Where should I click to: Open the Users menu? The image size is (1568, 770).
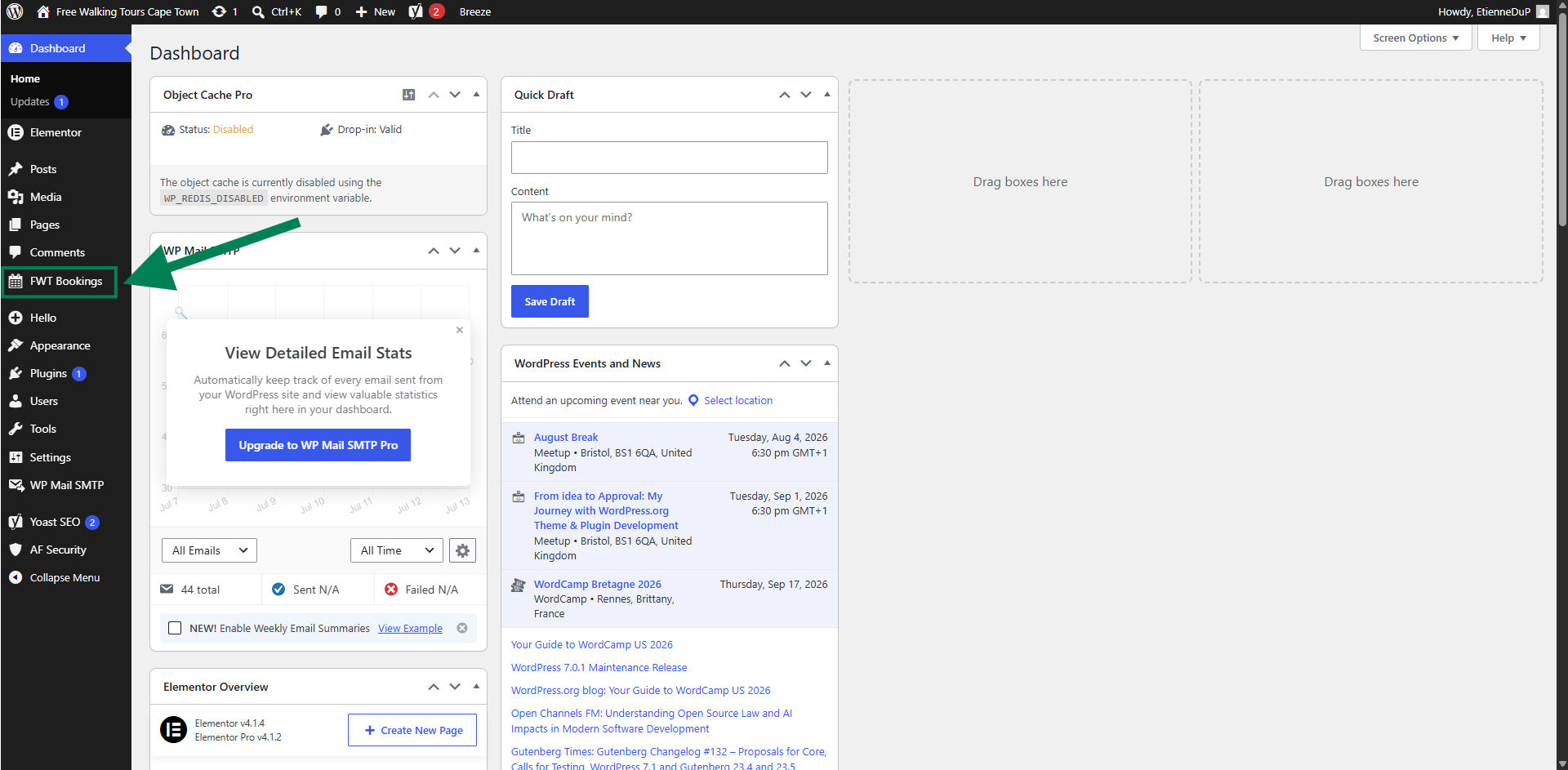(65, 401)
